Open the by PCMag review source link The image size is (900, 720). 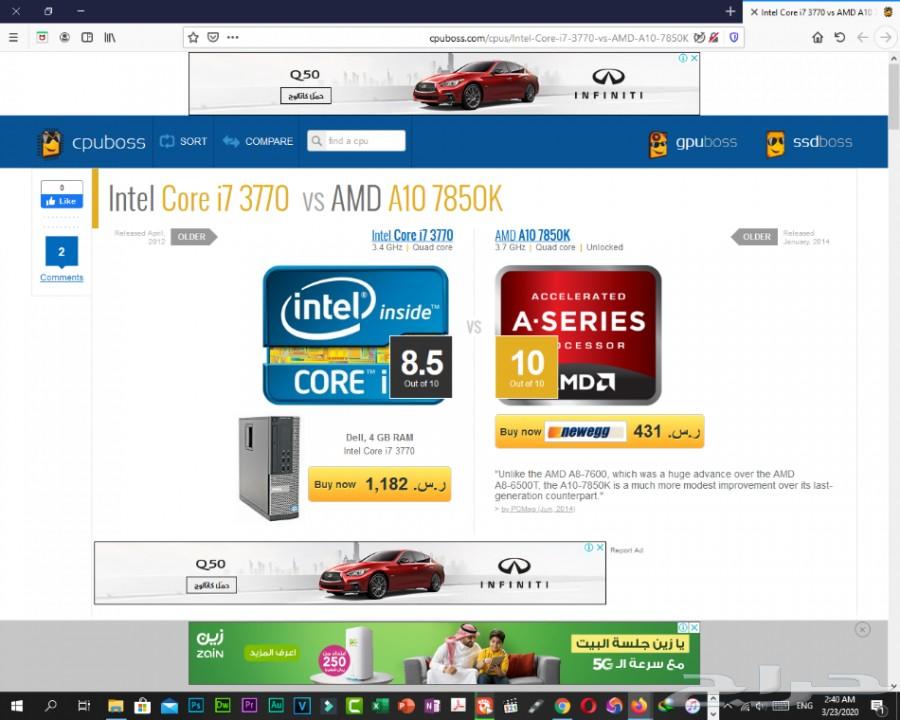click(x=538, y=509)
